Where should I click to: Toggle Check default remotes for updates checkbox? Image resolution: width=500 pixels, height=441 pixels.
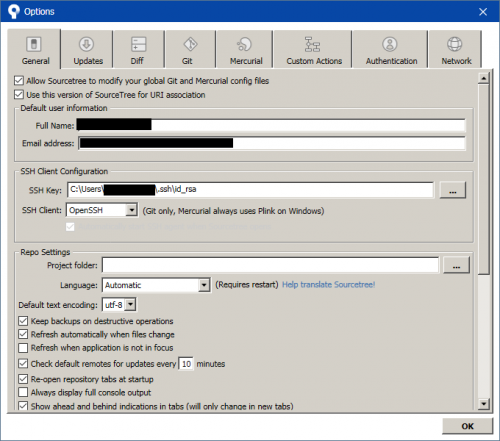[23, 363]
